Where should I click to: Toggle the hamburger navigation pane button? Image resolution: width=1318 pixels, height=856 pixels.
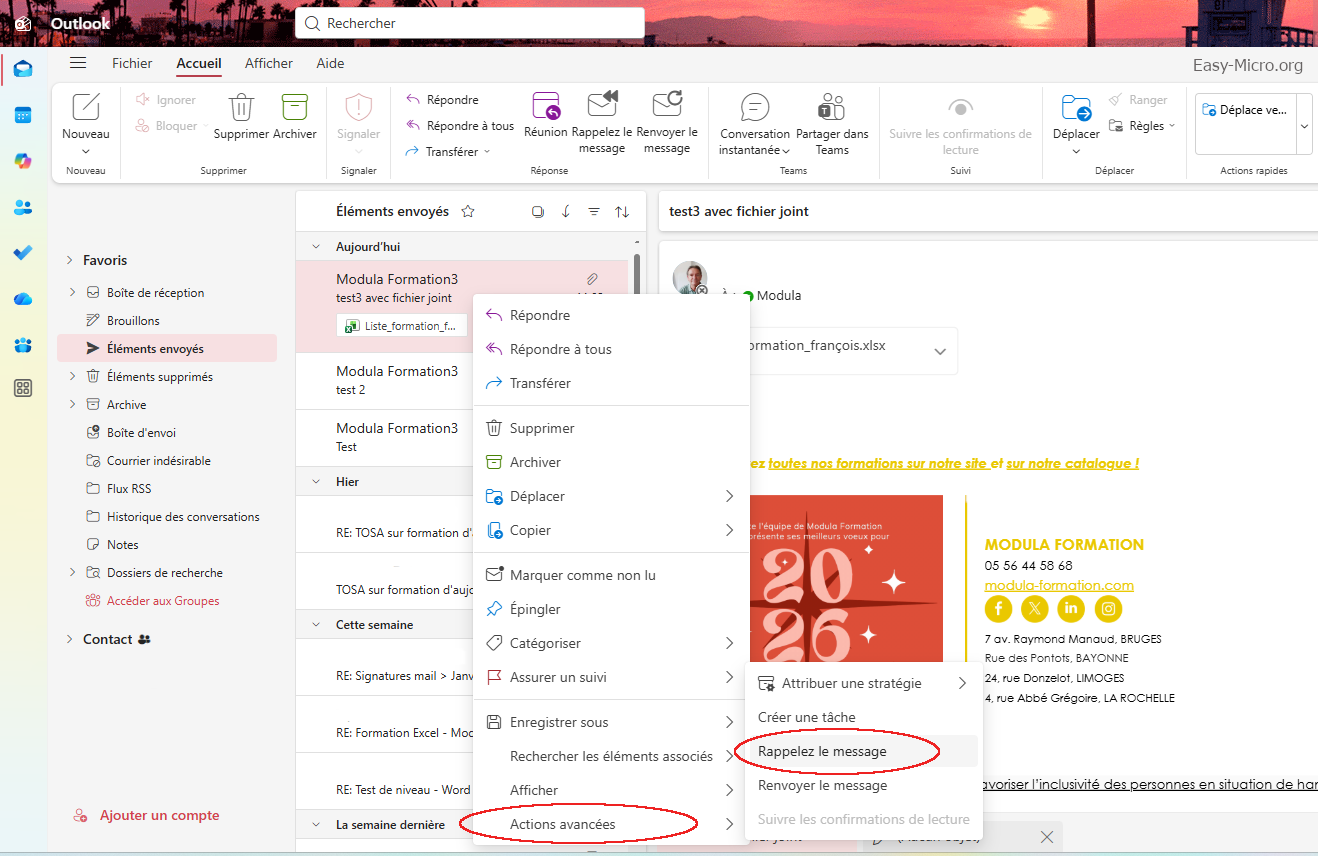(78, 63)
